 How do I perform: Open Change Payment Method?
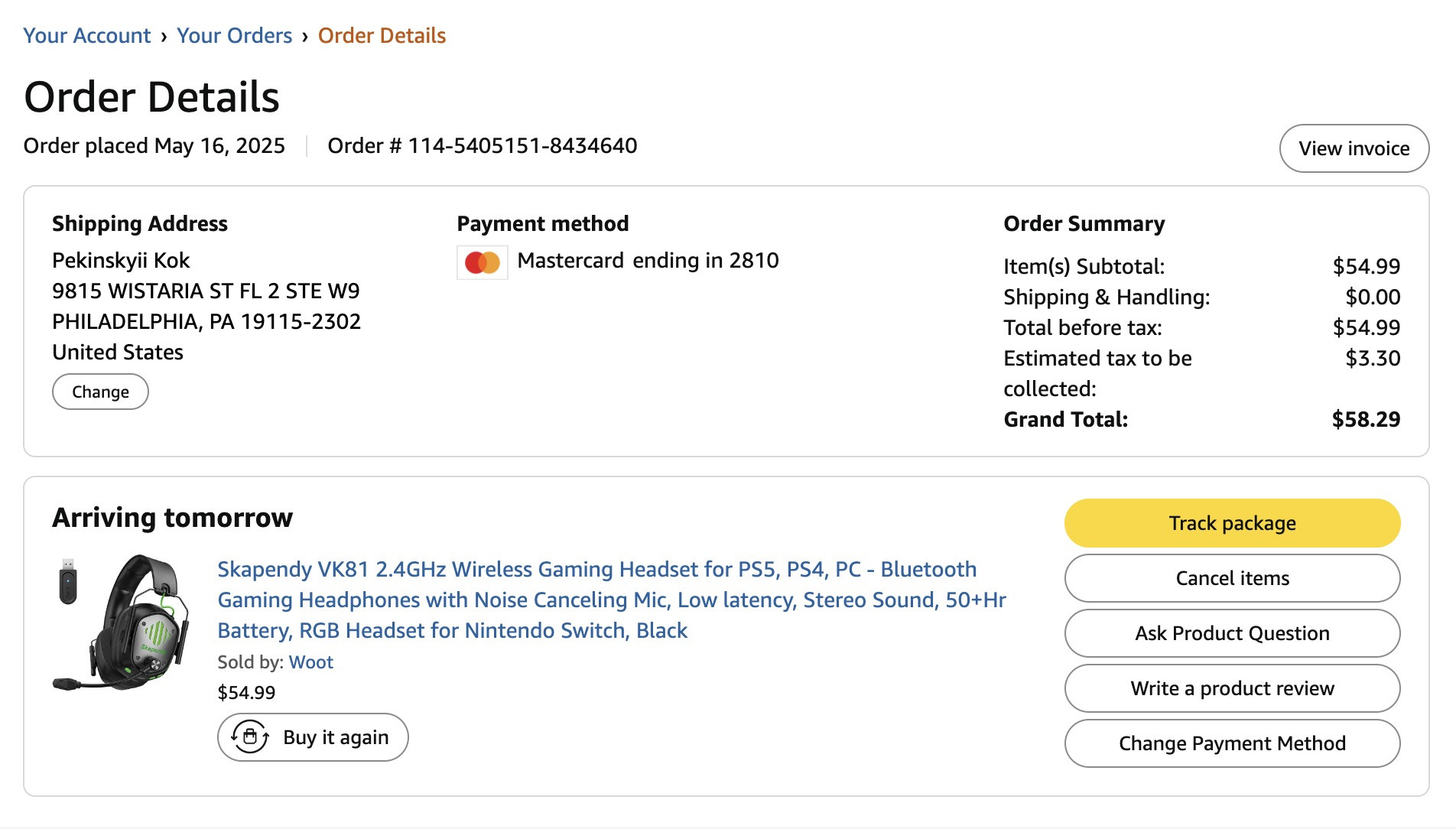[1232, 743]
